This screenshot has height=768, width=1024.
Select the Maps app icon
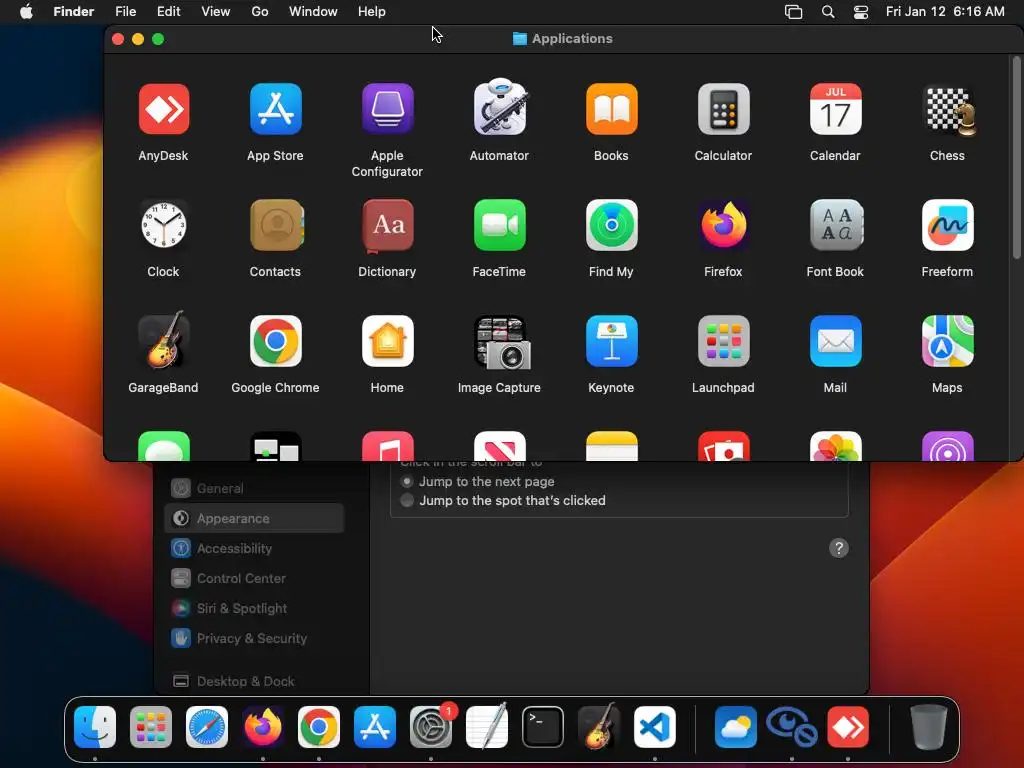(x=948, y=341)
